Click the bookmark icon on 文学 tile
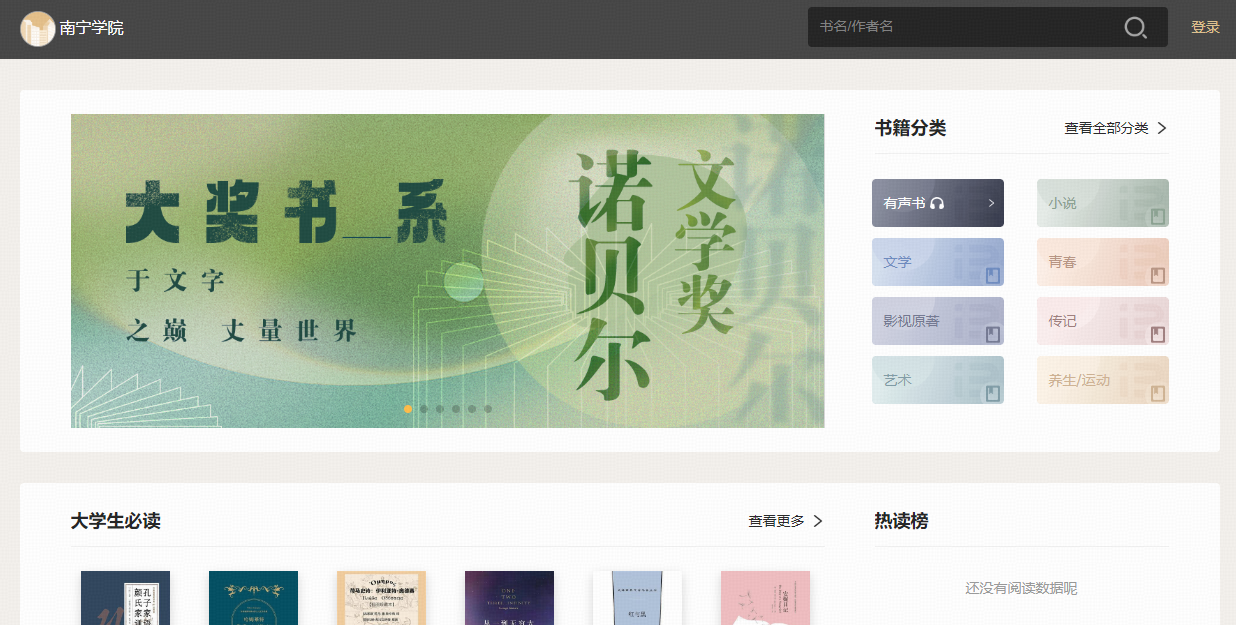1236x625 pixels. [993, 275]
